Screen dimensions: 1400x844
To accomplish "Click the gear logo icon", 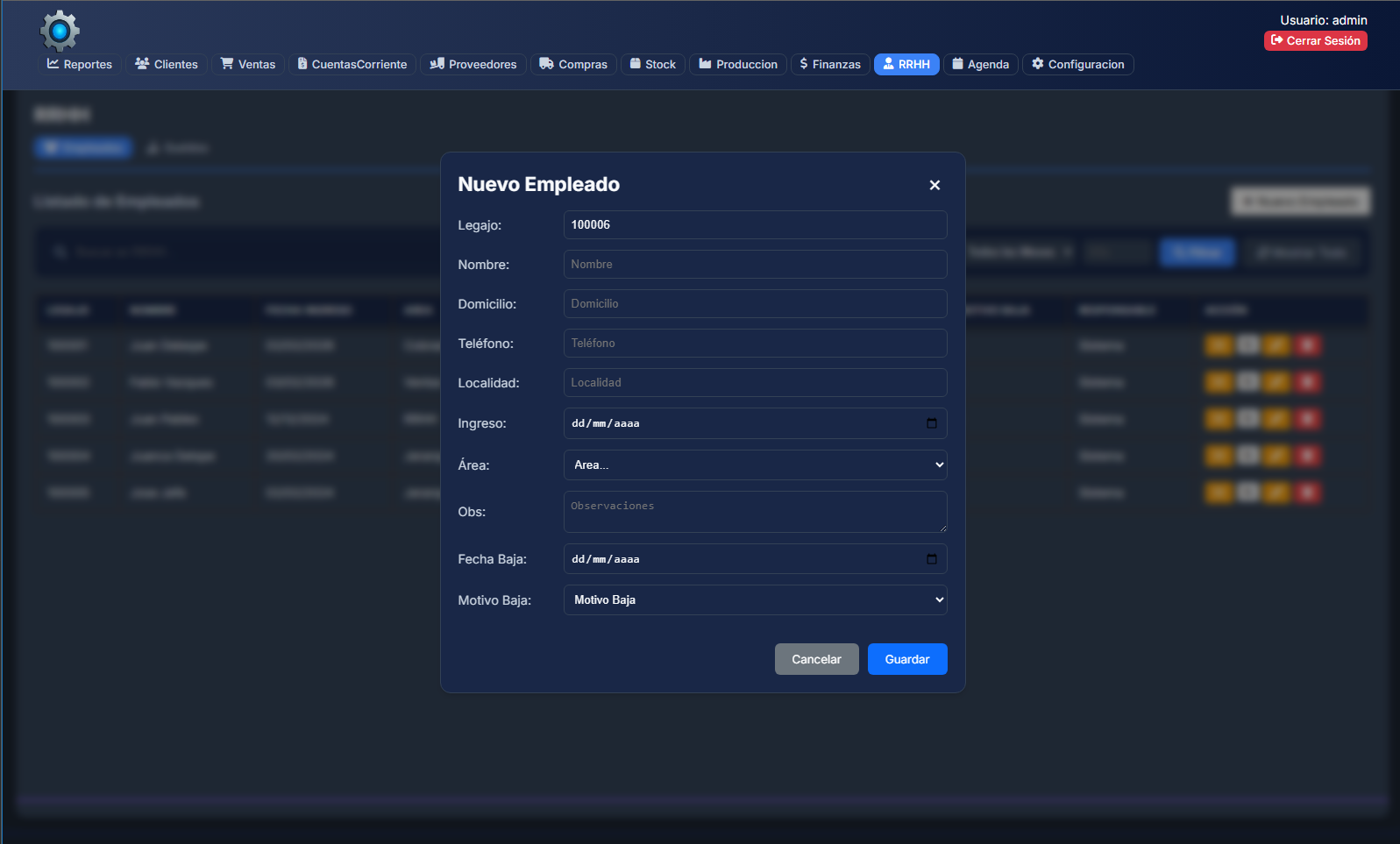I will [x=60, y=32].
